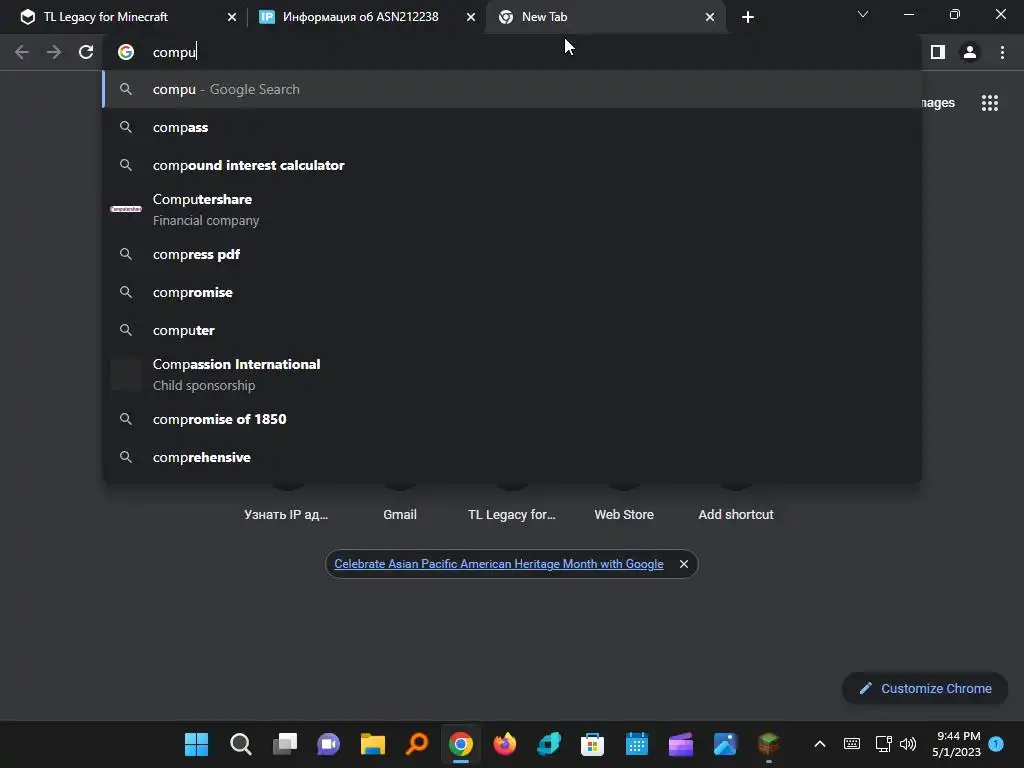Show hidden system tray icons
The width and height of the screenshot is (1024, 768).
coord(820,744)
